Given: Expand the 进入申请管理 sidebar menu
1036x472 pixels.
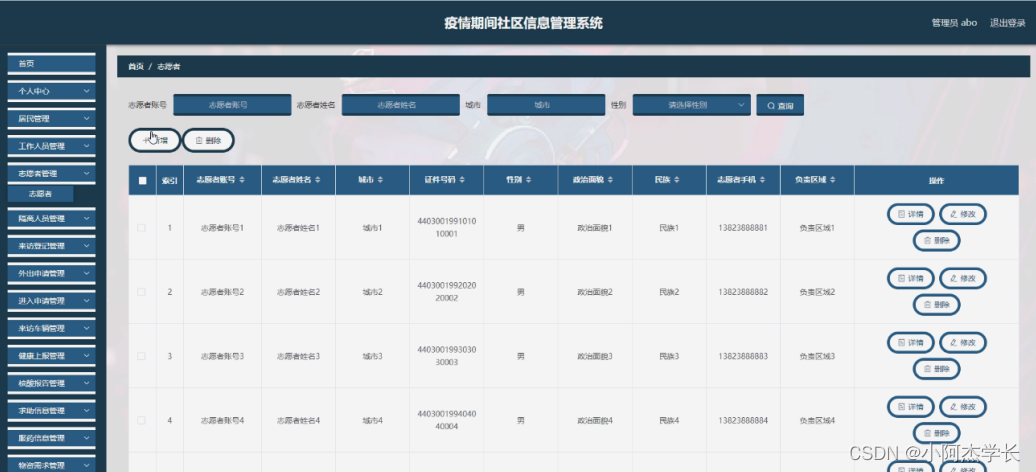Looking at the screenshot, I should tap(52, 301).
